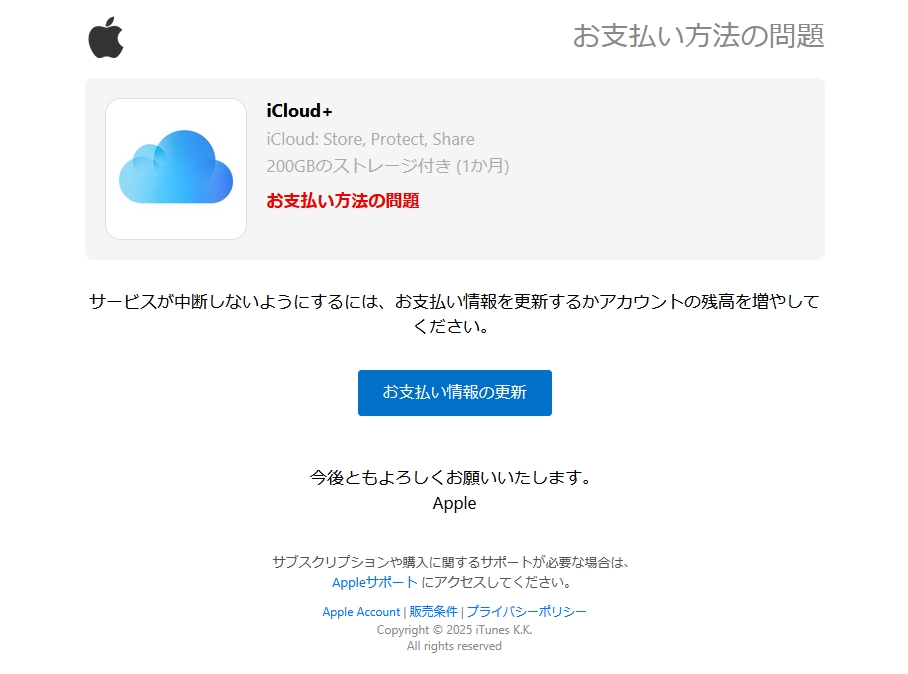Click the iCloud cloud app icon

(x=176, y=168)
